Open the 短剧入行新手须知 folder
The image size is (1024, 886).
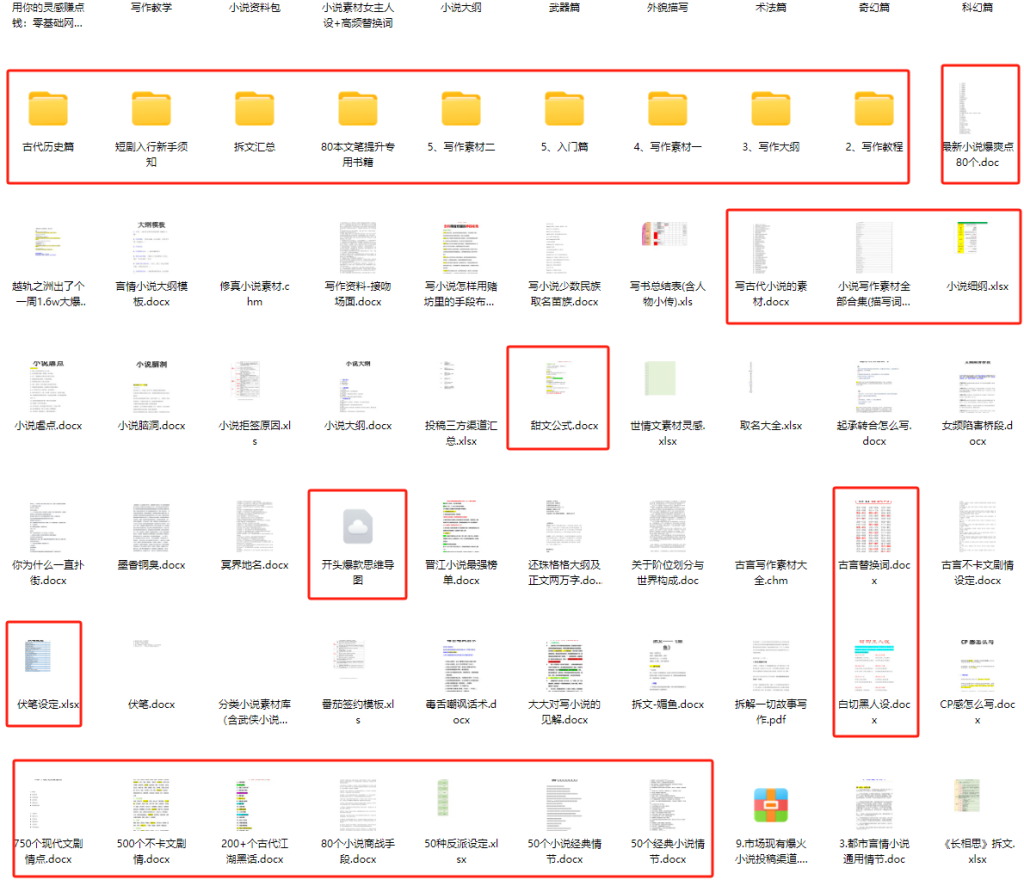coord(151,108)
